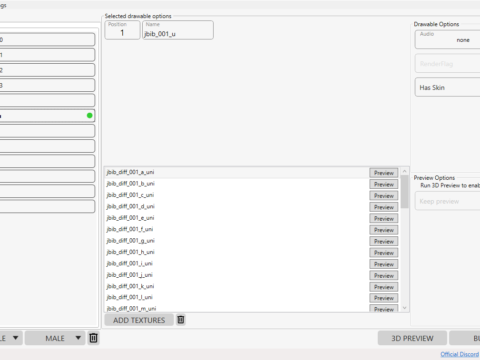Preview texture jbib_diff_001_e_uni

click(384, 219)
